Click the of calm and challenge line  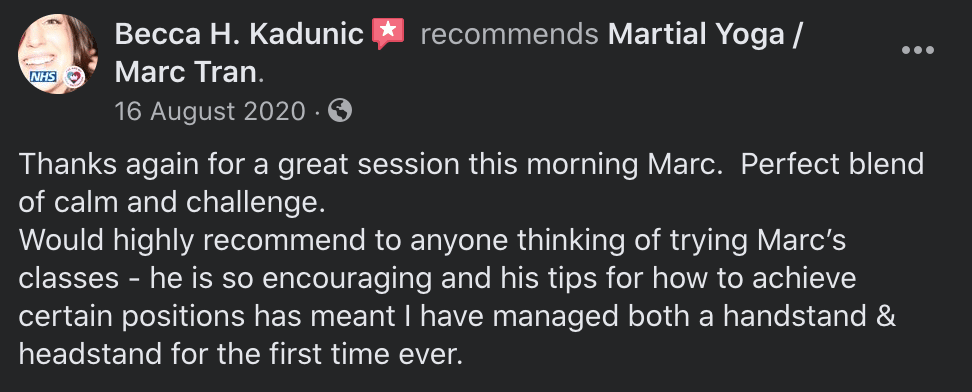[172, 203]
